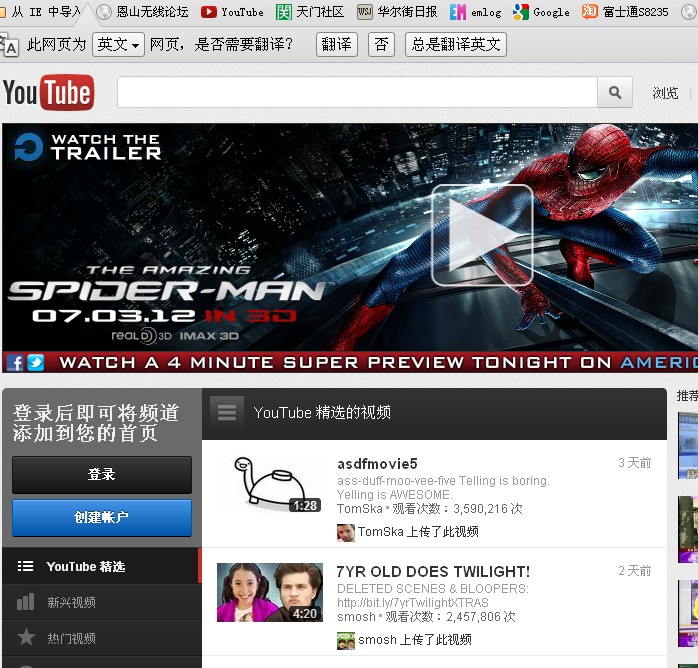Select YouTube 精选 in the sidebar
Viewport: 698px width, 668px height.
[x=102, y=566]
